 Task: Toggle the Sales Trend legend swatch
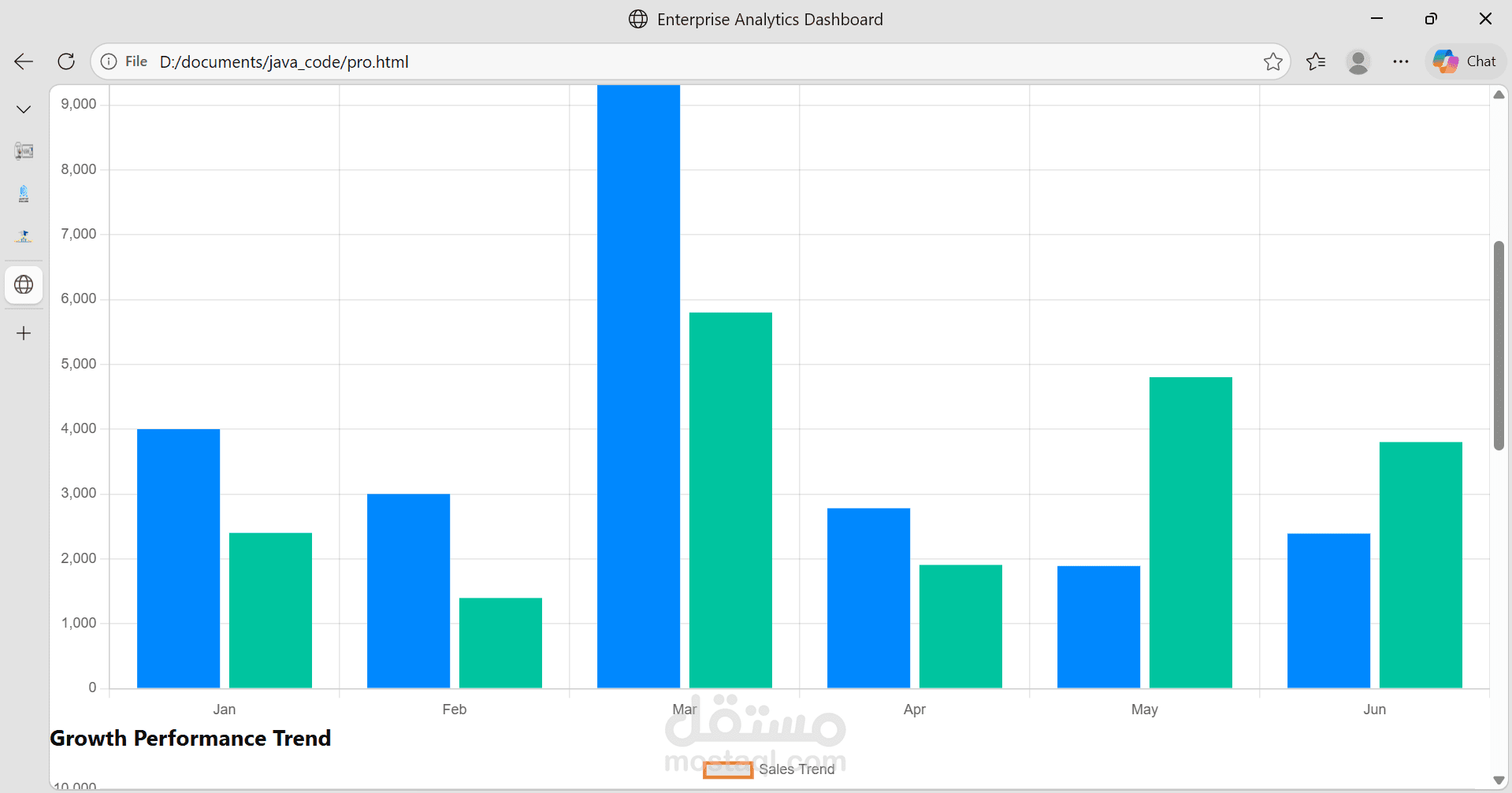[728, 770]
